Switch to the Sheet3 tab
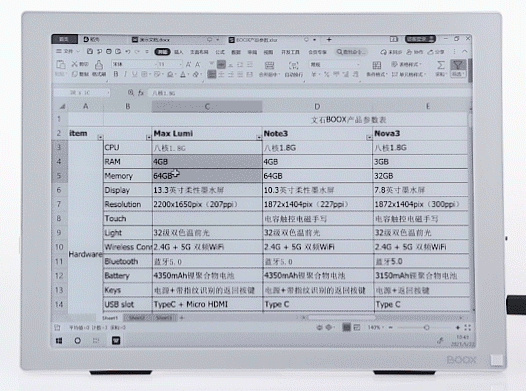 coord(164,318)
